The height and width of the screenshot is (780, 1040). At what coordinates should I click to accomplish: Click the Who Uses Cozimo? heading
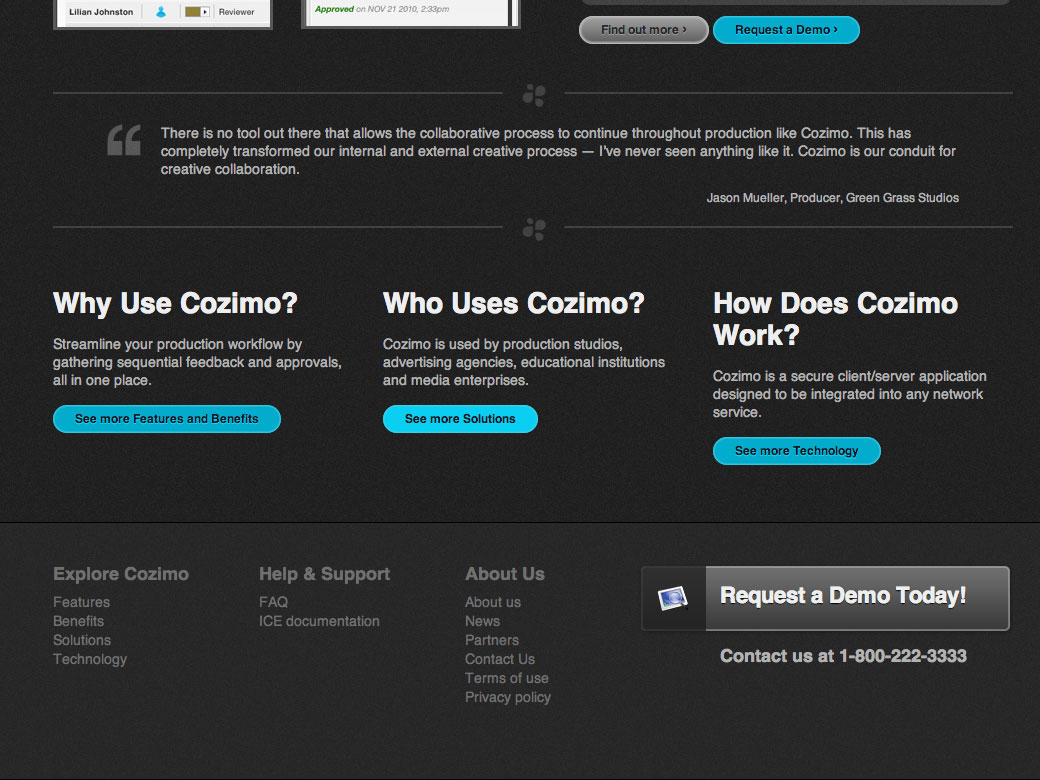513,303
